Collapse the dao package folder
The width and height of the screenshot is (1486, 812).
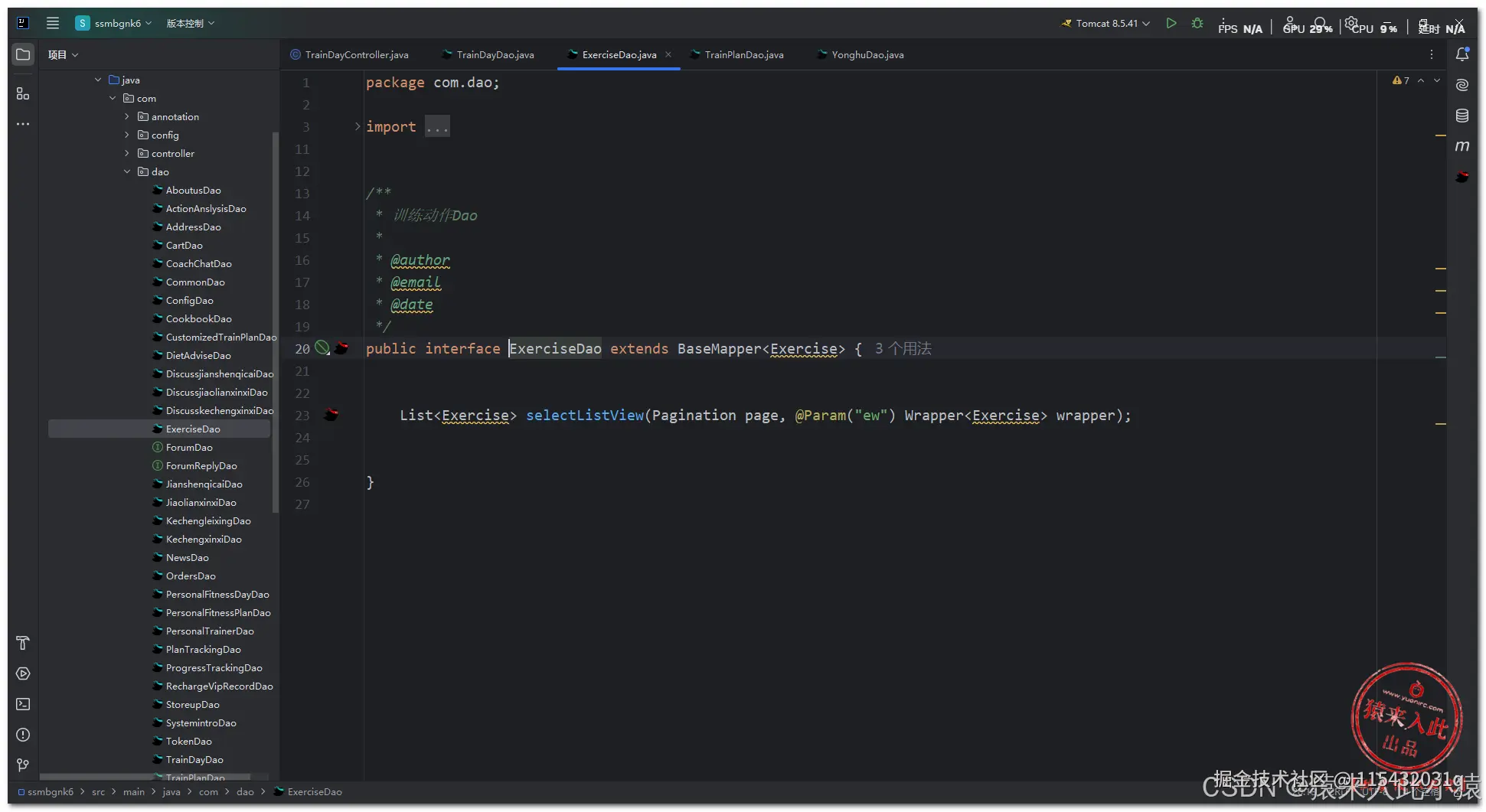point(127,172)
